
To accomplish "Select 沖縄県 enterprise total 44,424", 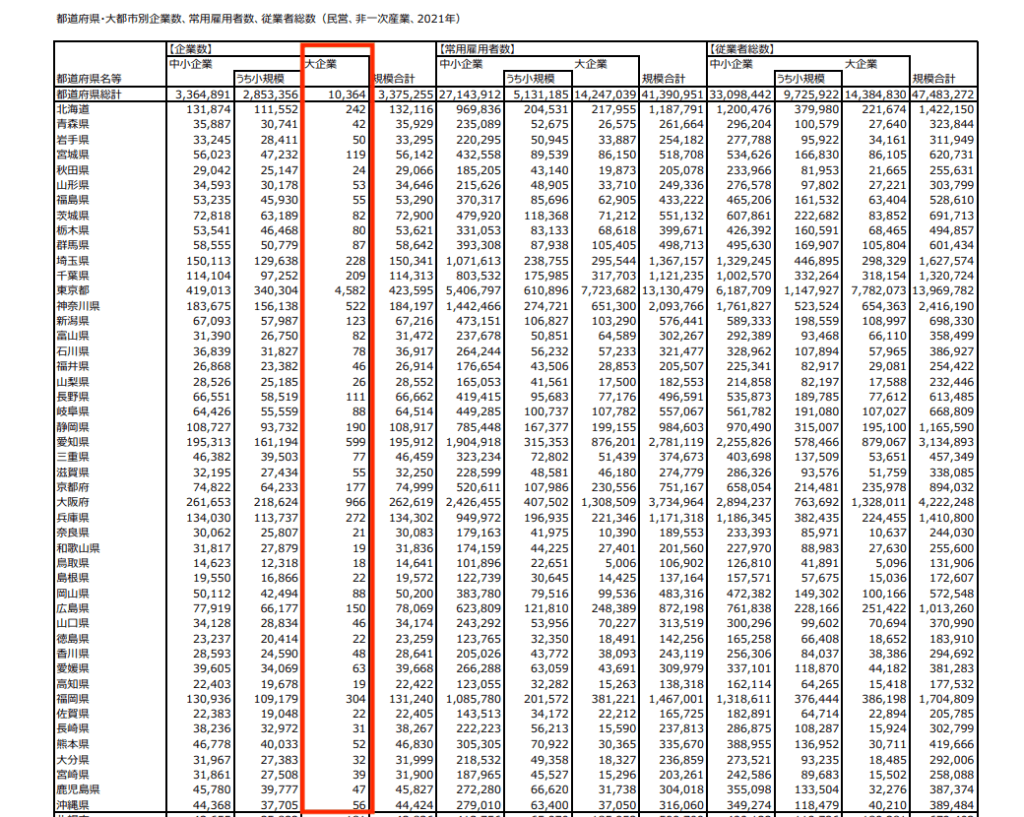I will (414, 805).
